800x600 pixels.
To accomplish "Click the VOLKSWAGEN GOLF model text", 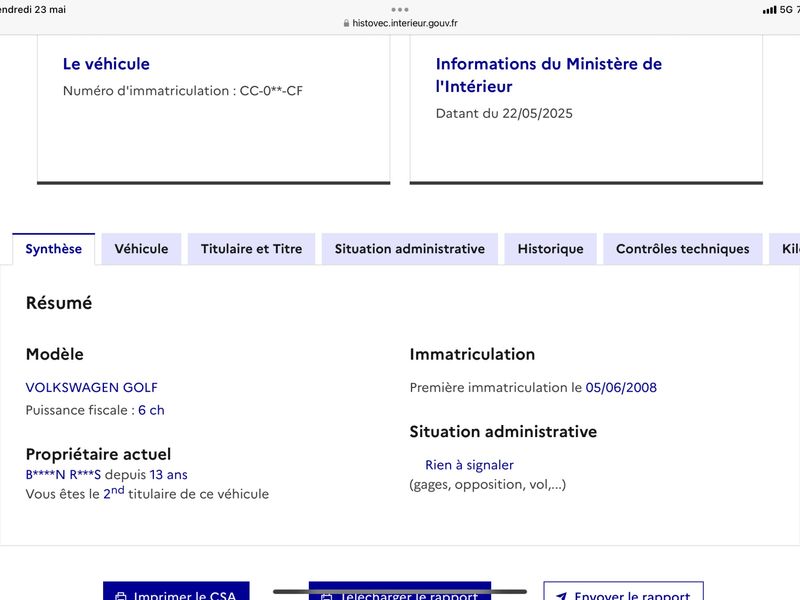I will coord(92,388).
